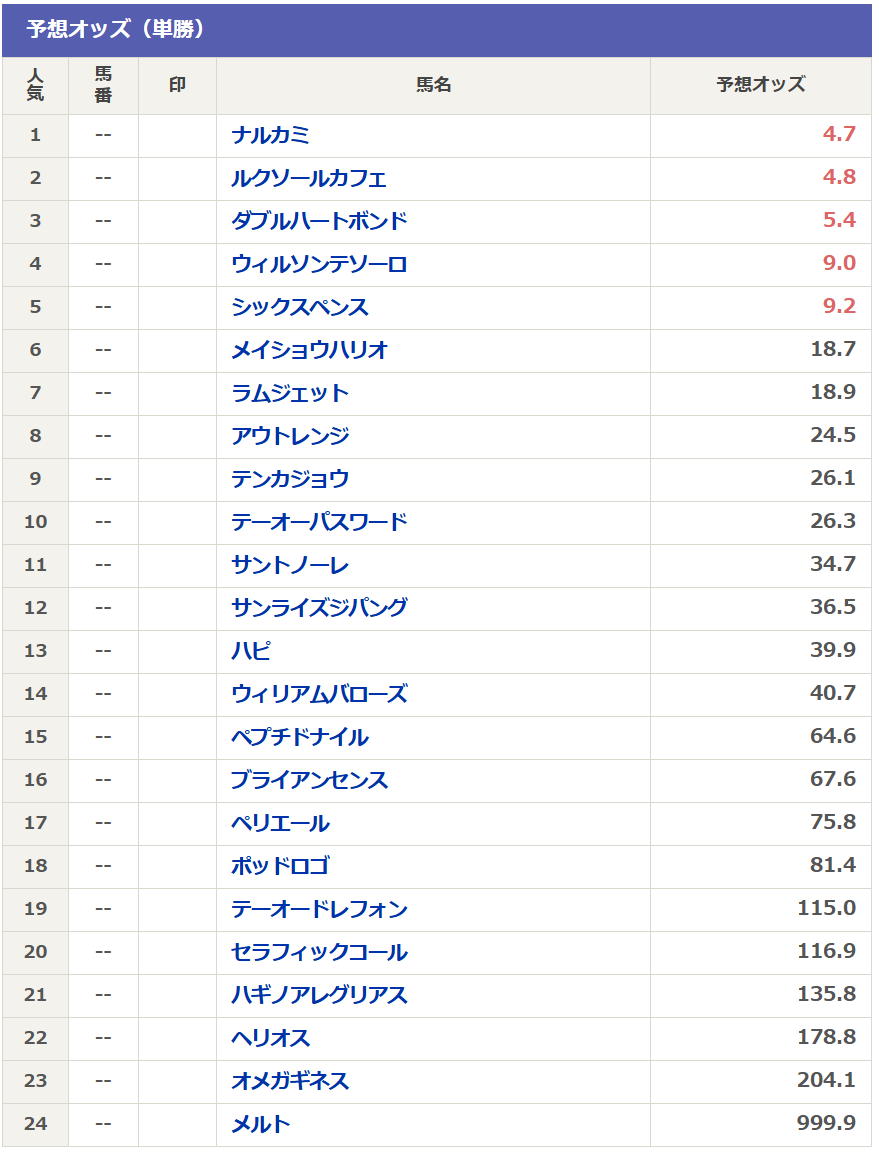This screenshot has width=879, height=1156.
Task: Click the メイショウハリオ name link
Action: pos(309,350)
